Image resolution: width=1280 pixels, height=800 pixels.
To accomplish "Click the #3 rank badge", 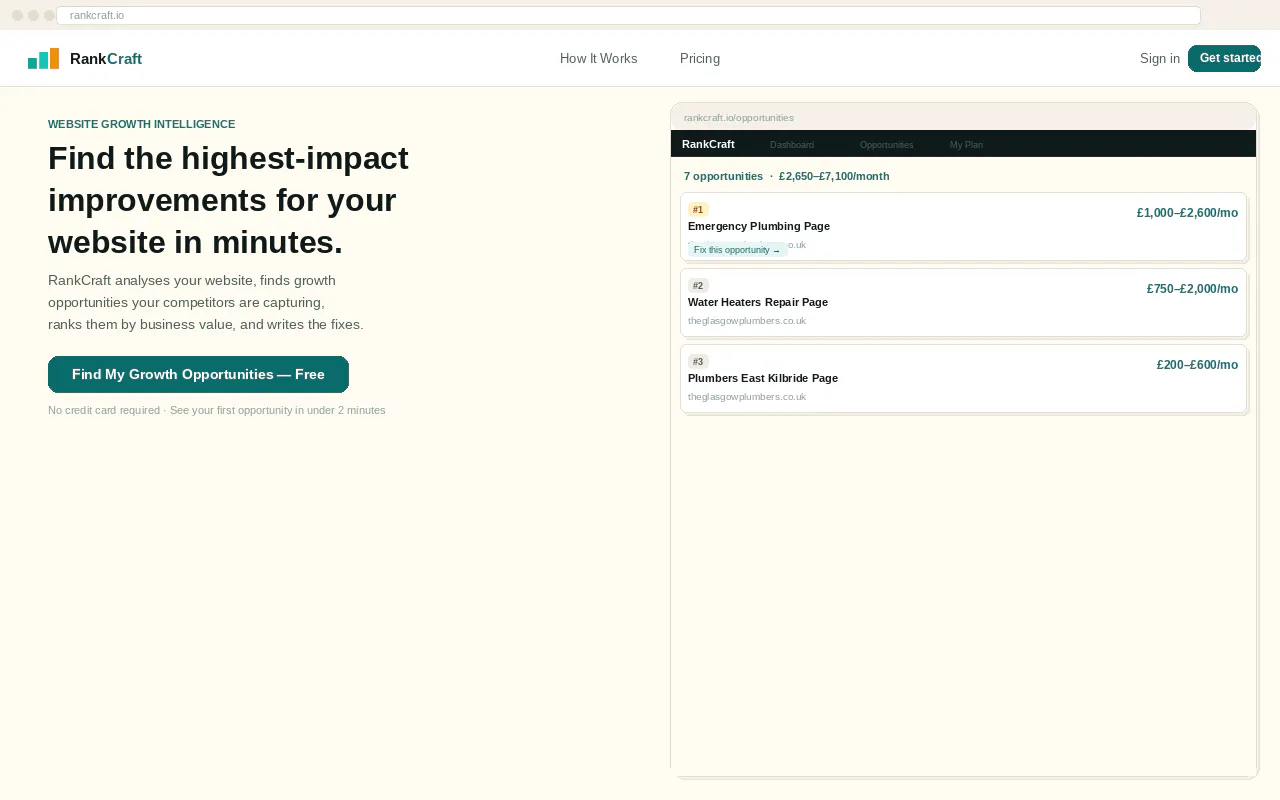I will tap(698, 361).
